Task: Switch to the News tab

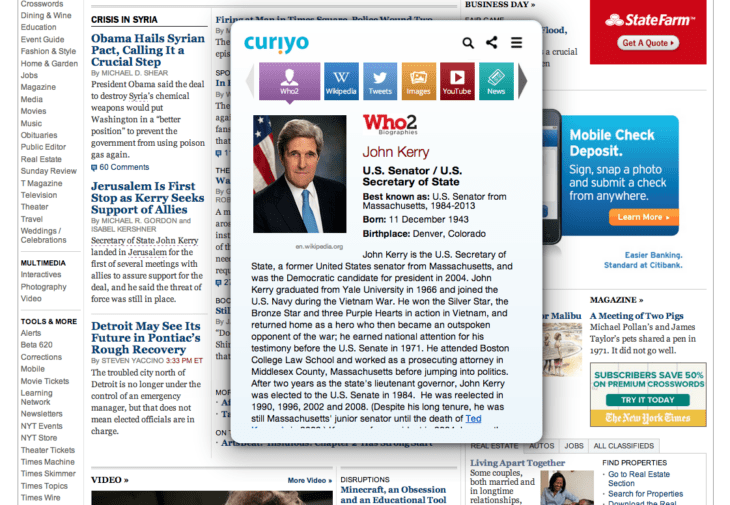Action: click(x=496, y=81)
